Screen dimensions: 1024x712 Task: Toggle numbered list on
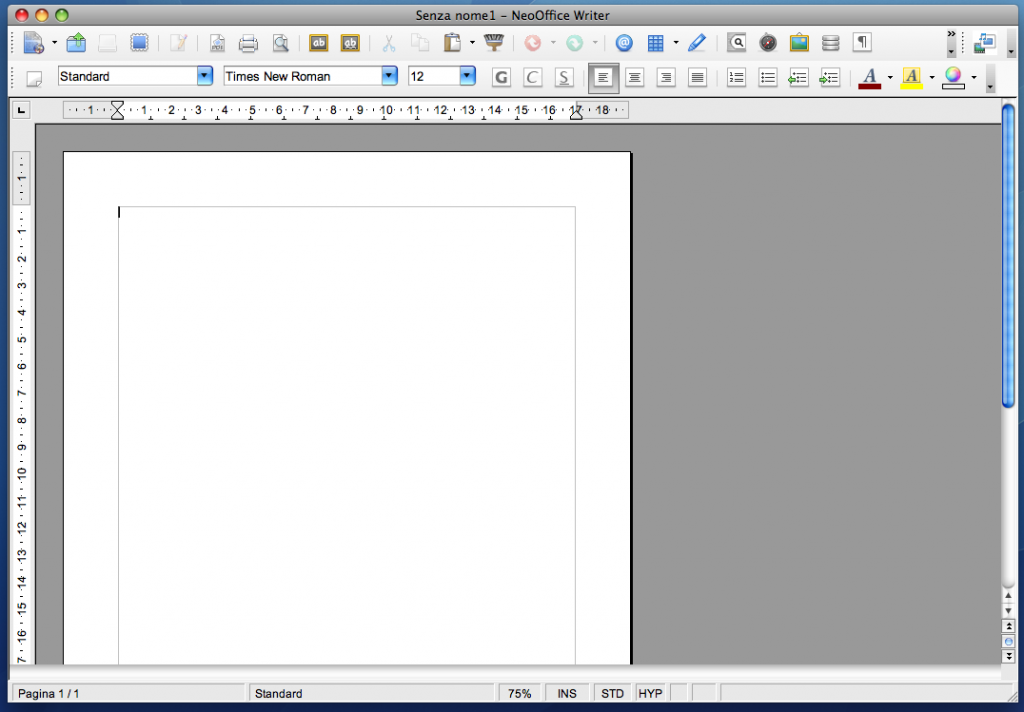(x=736, y=78)
